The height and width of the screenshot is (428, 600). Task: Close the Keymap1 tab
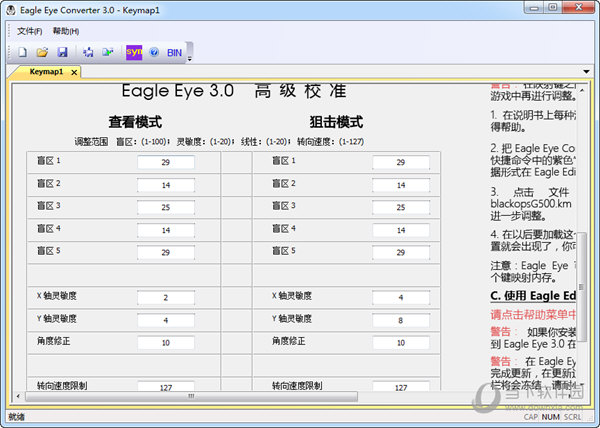pos(74,72)
